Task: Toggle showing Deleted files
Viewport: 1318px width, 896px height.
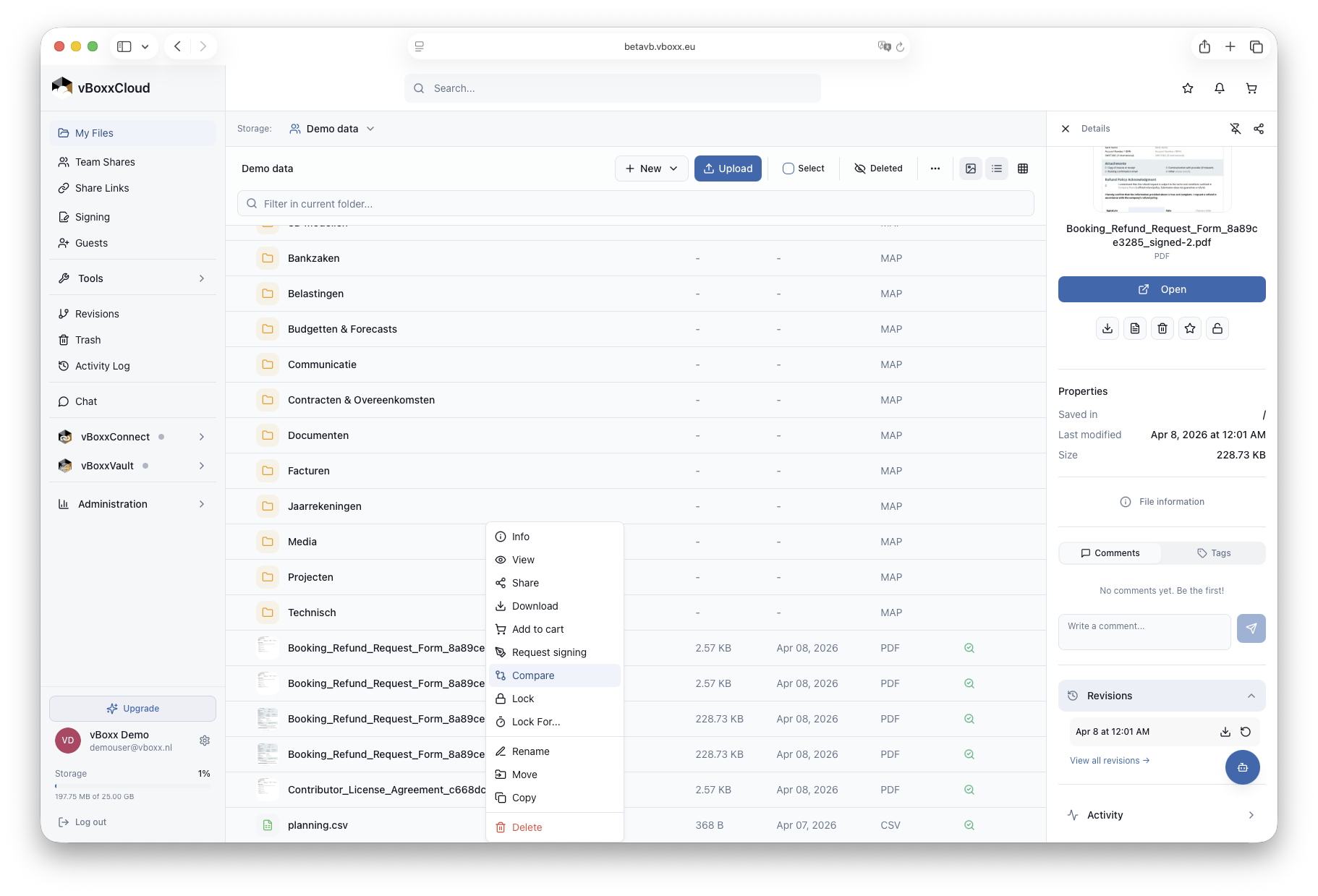Action: 878,168
